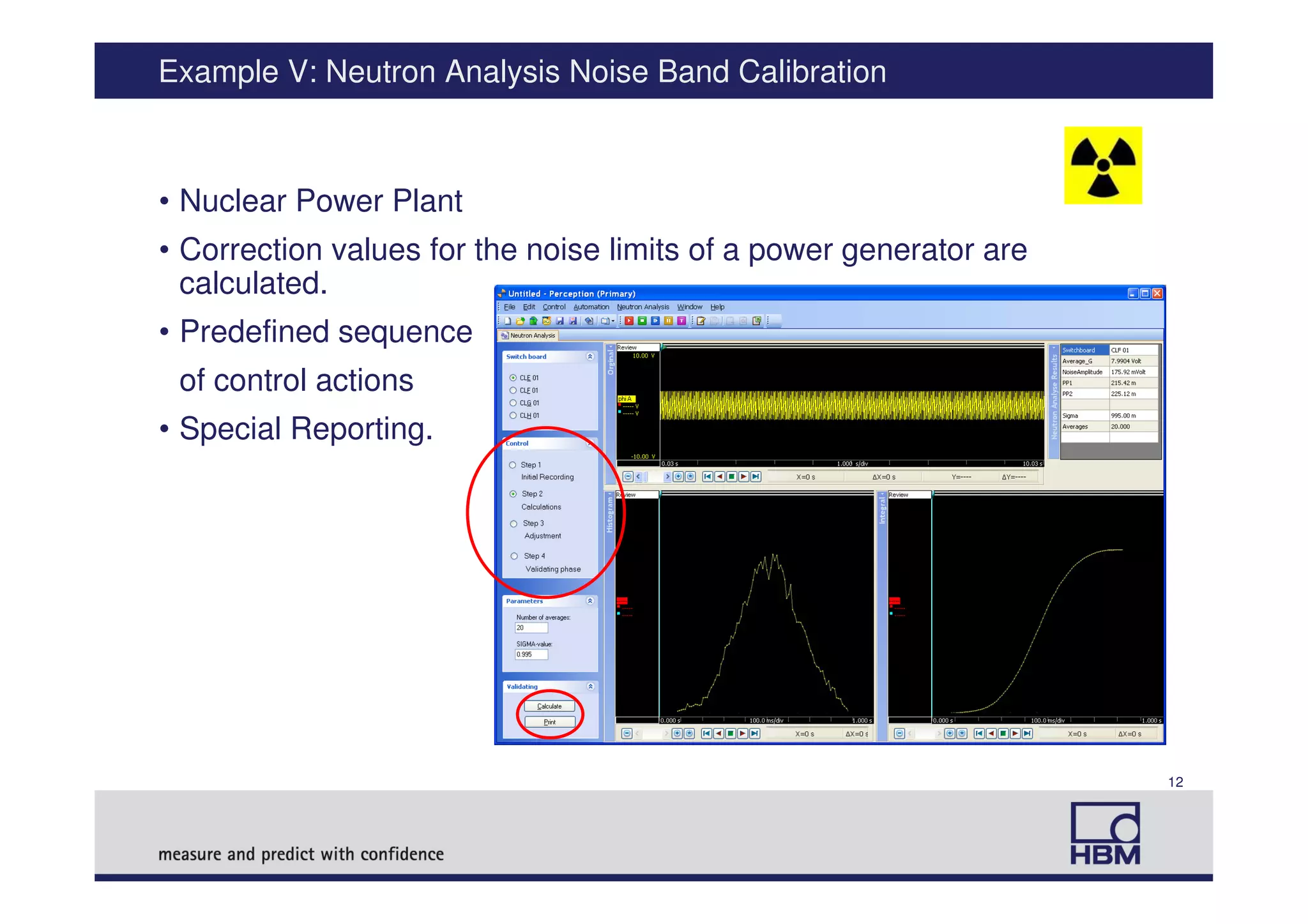Stop playback in the Integral display

point(1003,734)
